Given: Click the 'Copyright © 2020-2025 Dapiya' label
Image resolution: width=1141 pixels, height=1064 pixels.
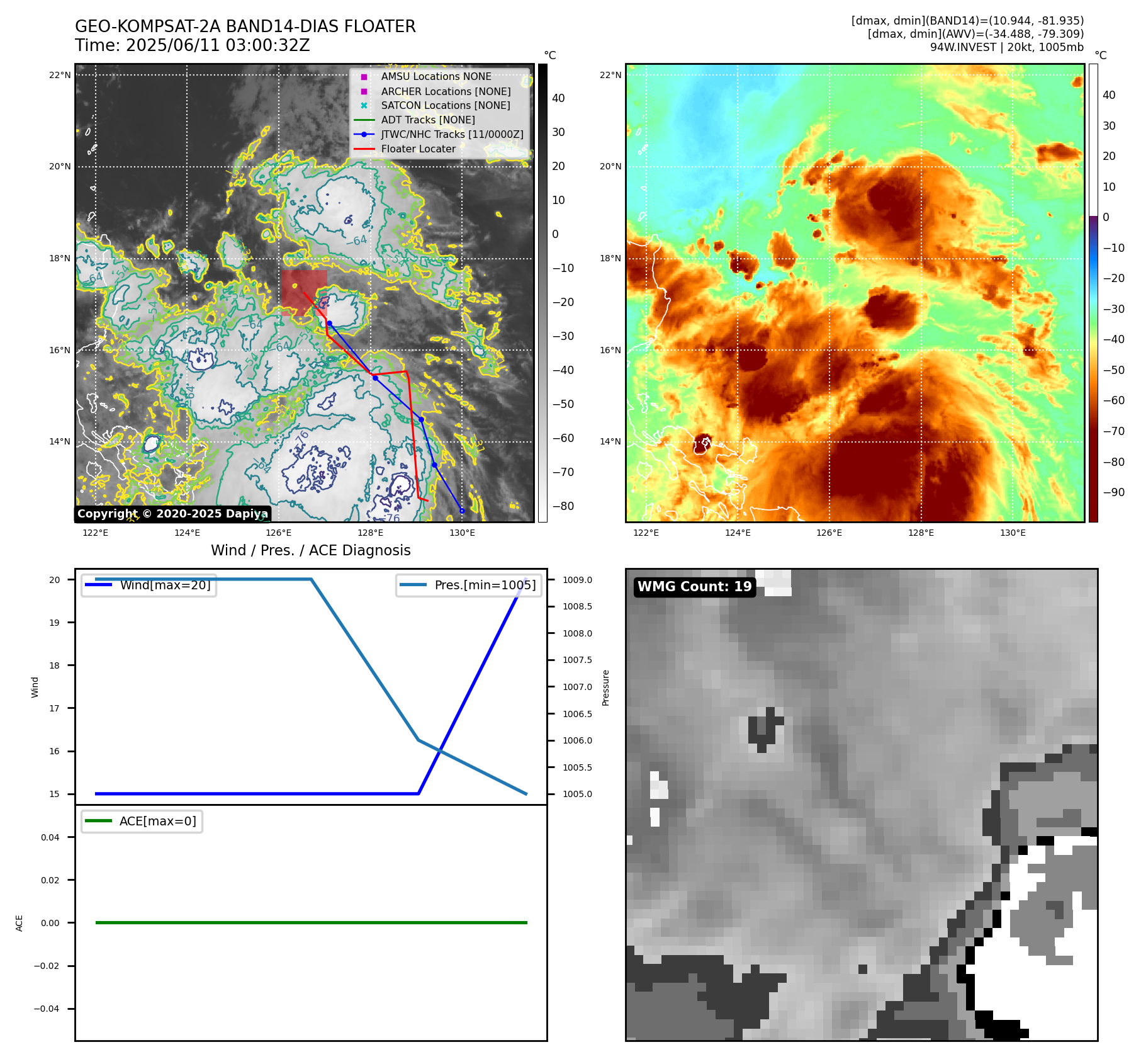Looking at the screenshot, I should [172, 514].
